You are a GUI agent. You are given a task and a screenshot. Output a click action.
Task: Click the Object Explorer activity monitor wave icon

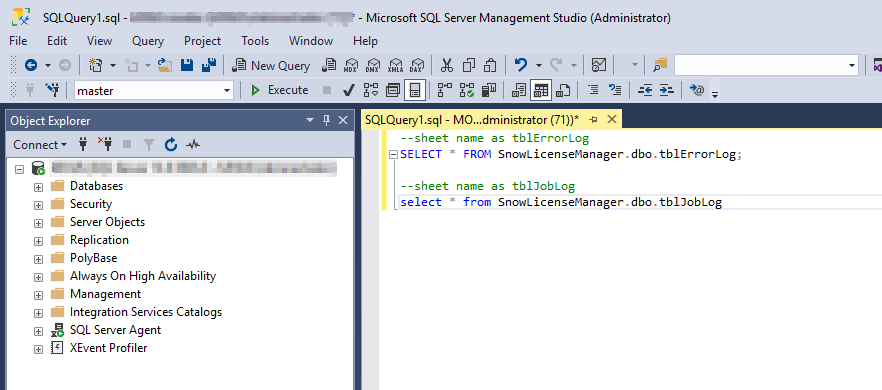click(x=193, y=145)
